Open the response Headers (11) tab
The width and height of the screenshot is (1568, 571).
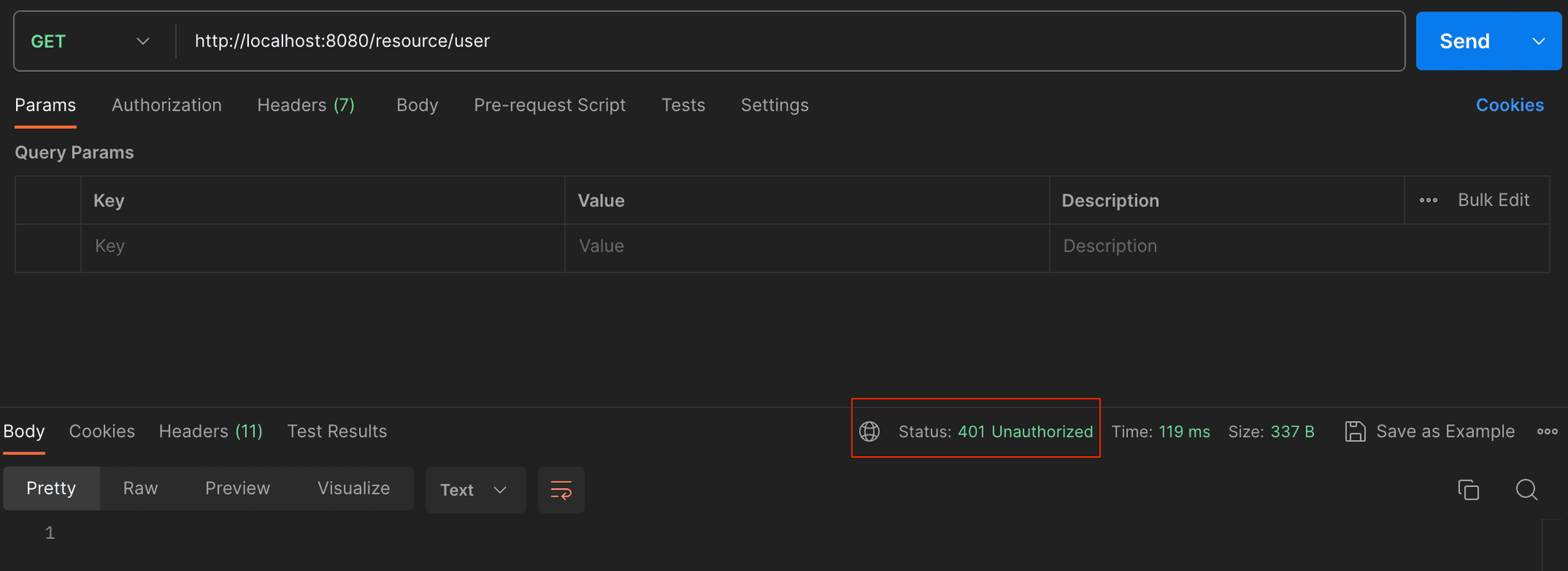[x=211, y=432]
